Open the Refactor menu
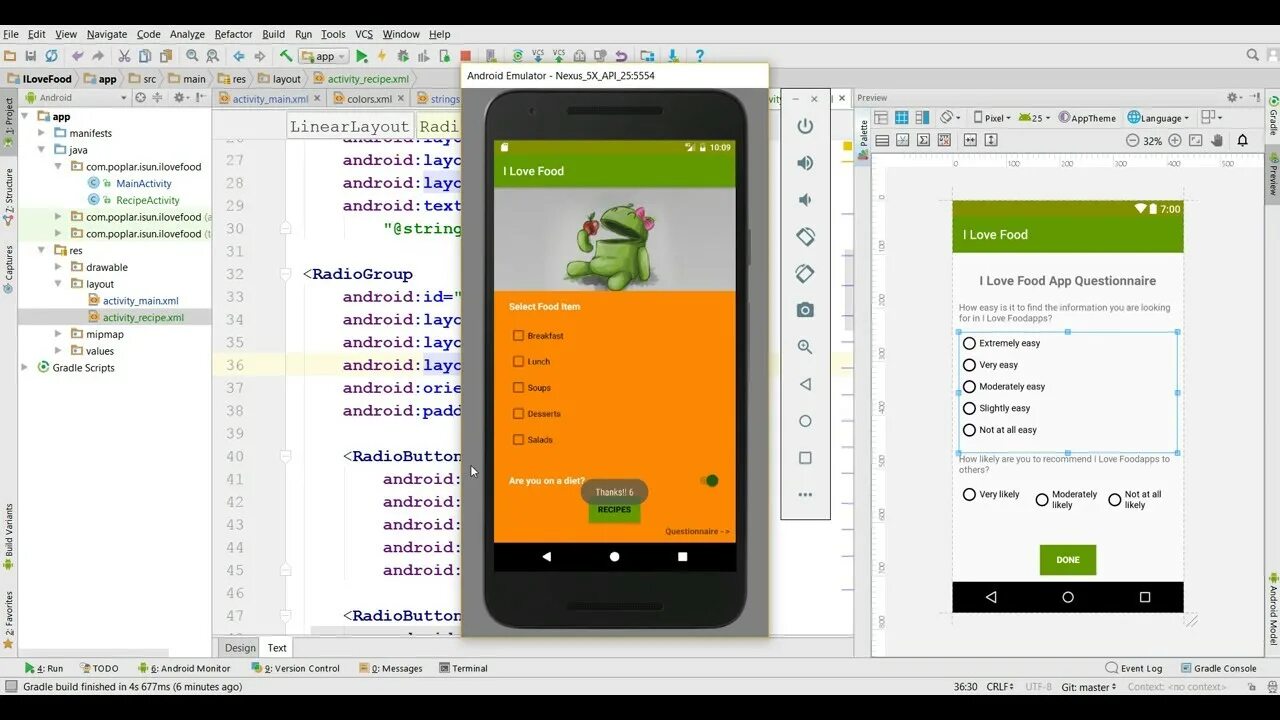The width and height of the screenshot is (1280, 720). point(233,34)
